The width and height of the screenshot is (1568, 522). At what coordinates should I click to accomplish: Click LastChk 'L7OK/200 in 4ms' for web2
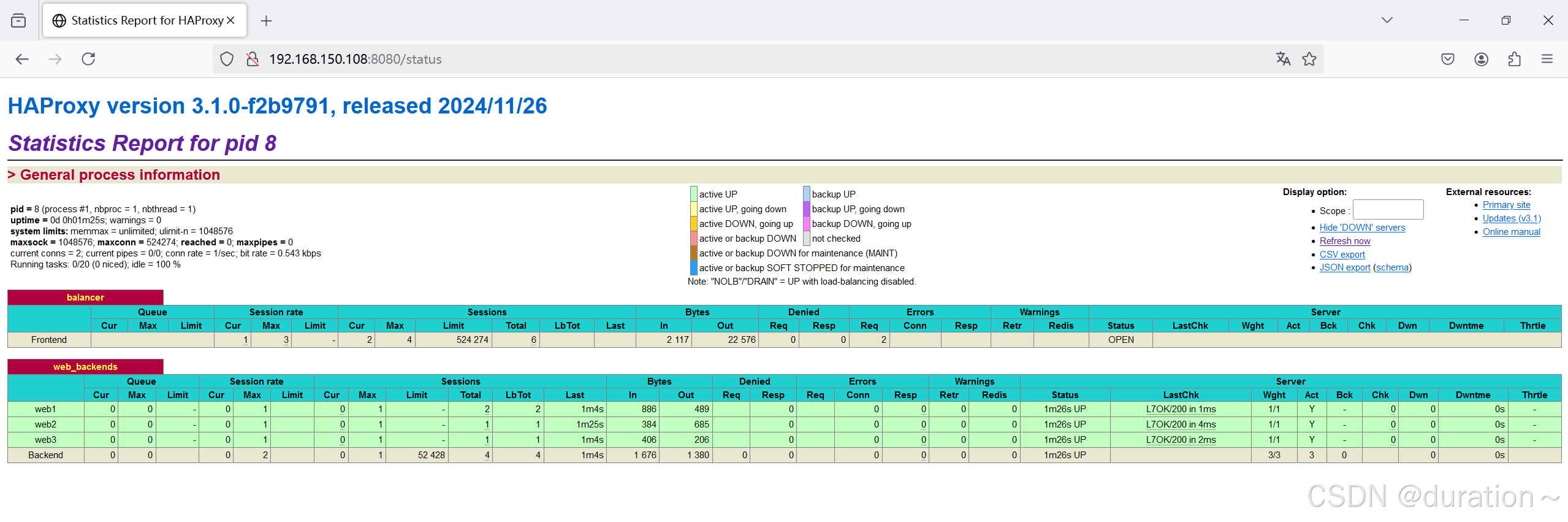pos(1181,424)
